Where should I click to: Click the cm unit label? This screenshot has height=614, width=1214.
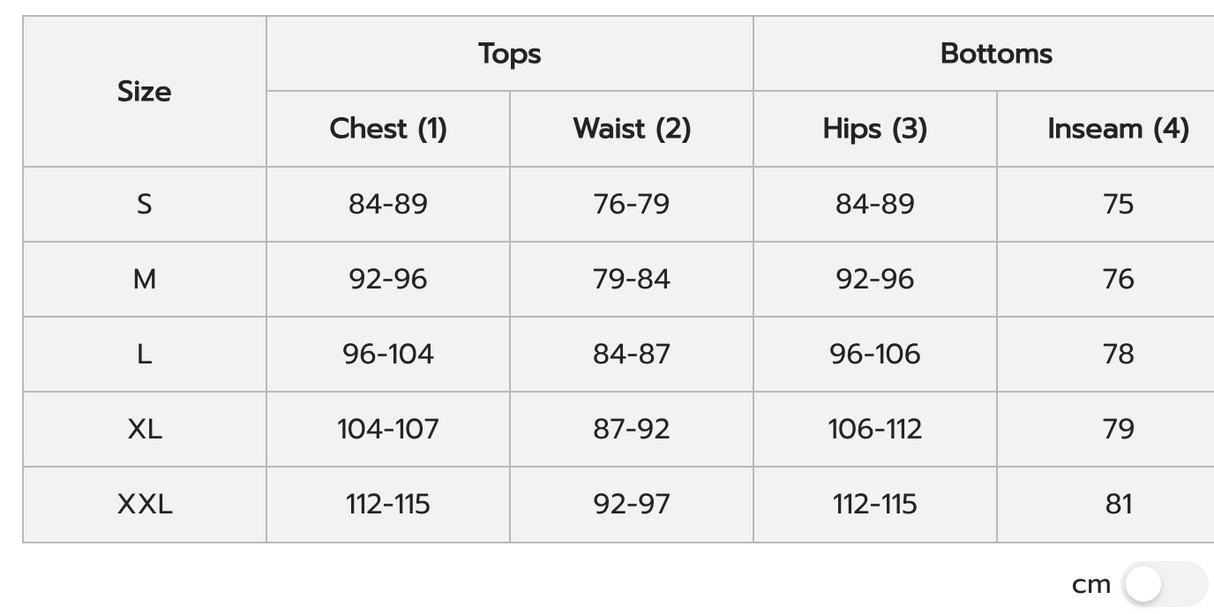coord(1091,585)
